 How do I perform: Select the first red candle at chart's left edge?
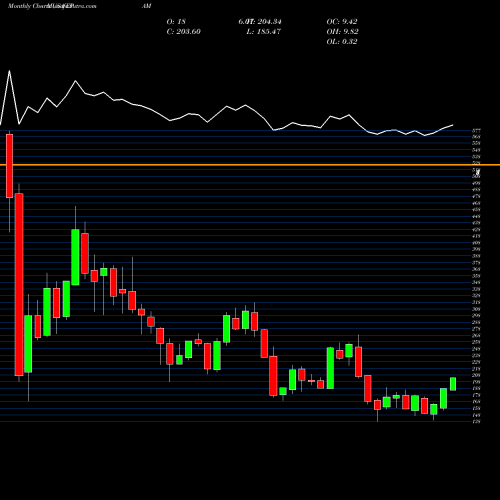[9, 166]
